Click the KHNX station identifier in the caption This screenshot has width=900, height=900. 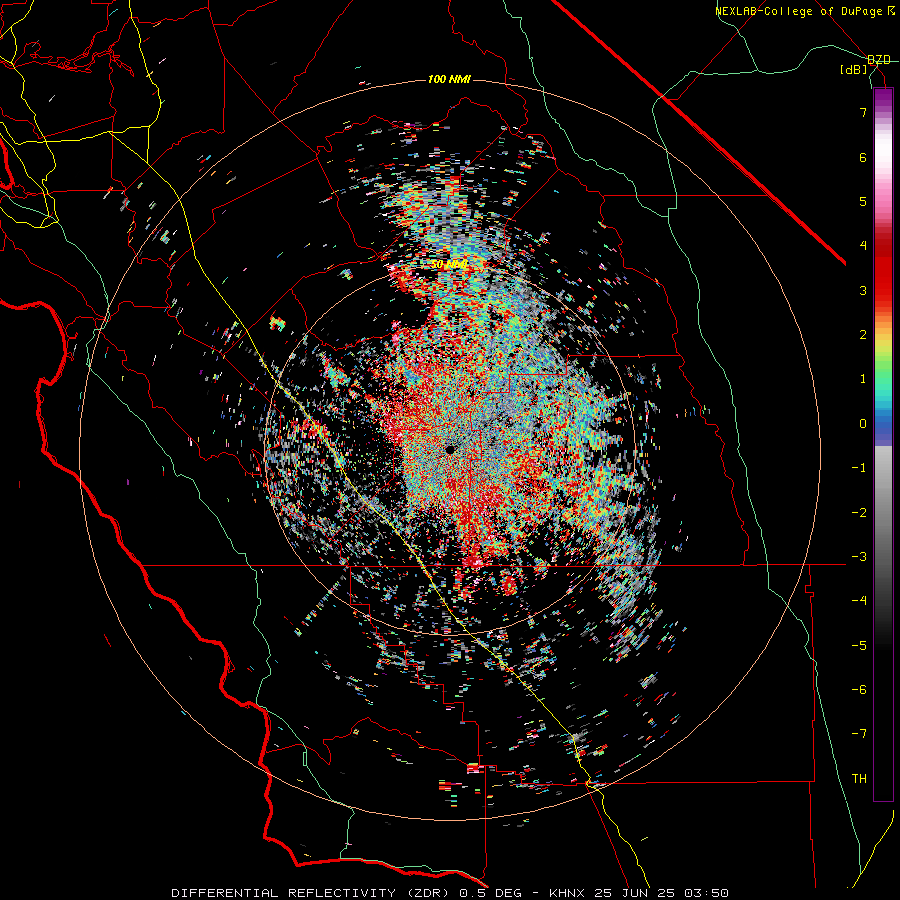click(567, 893)
